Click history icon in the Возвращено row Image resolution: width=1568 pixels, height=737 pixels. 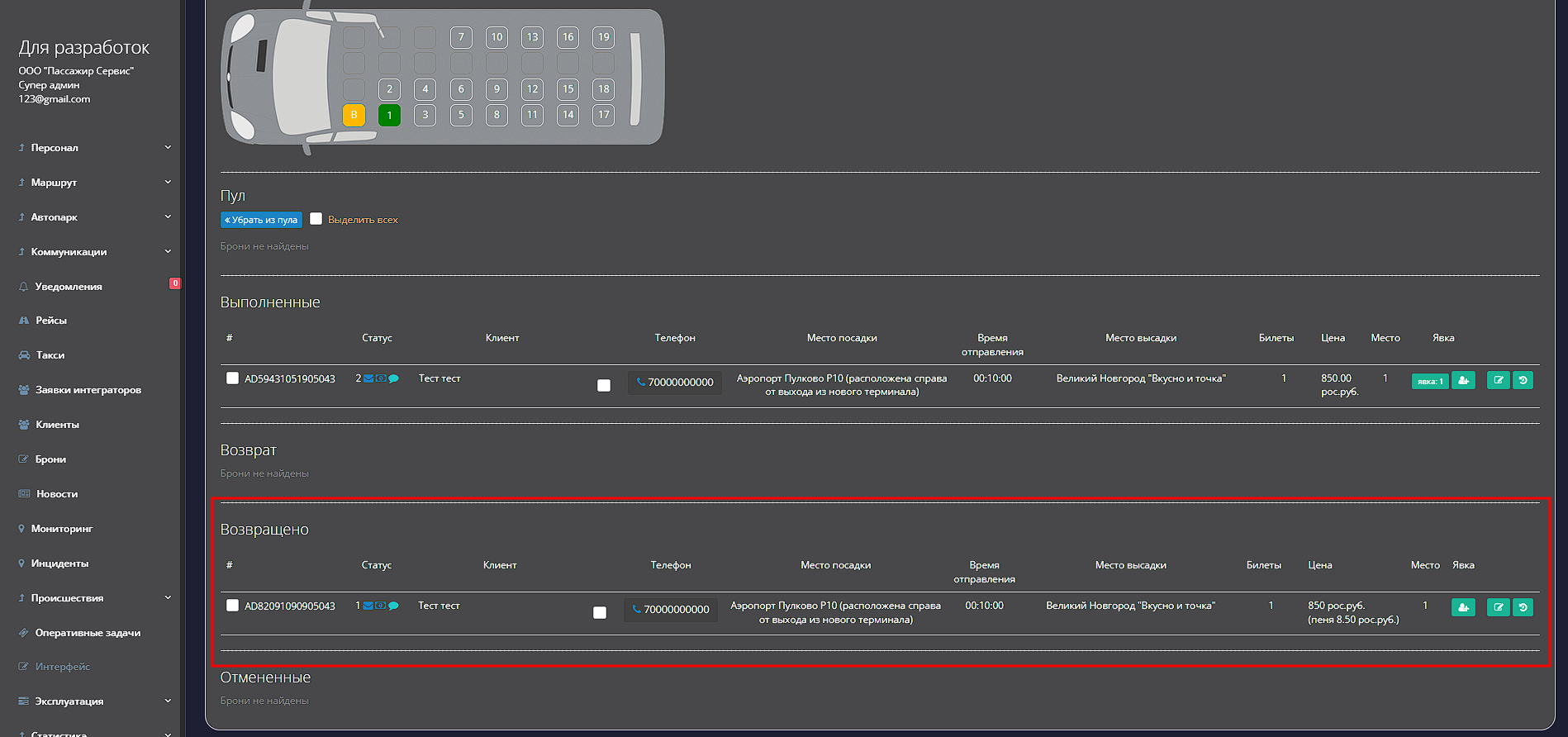[1523, 607]
